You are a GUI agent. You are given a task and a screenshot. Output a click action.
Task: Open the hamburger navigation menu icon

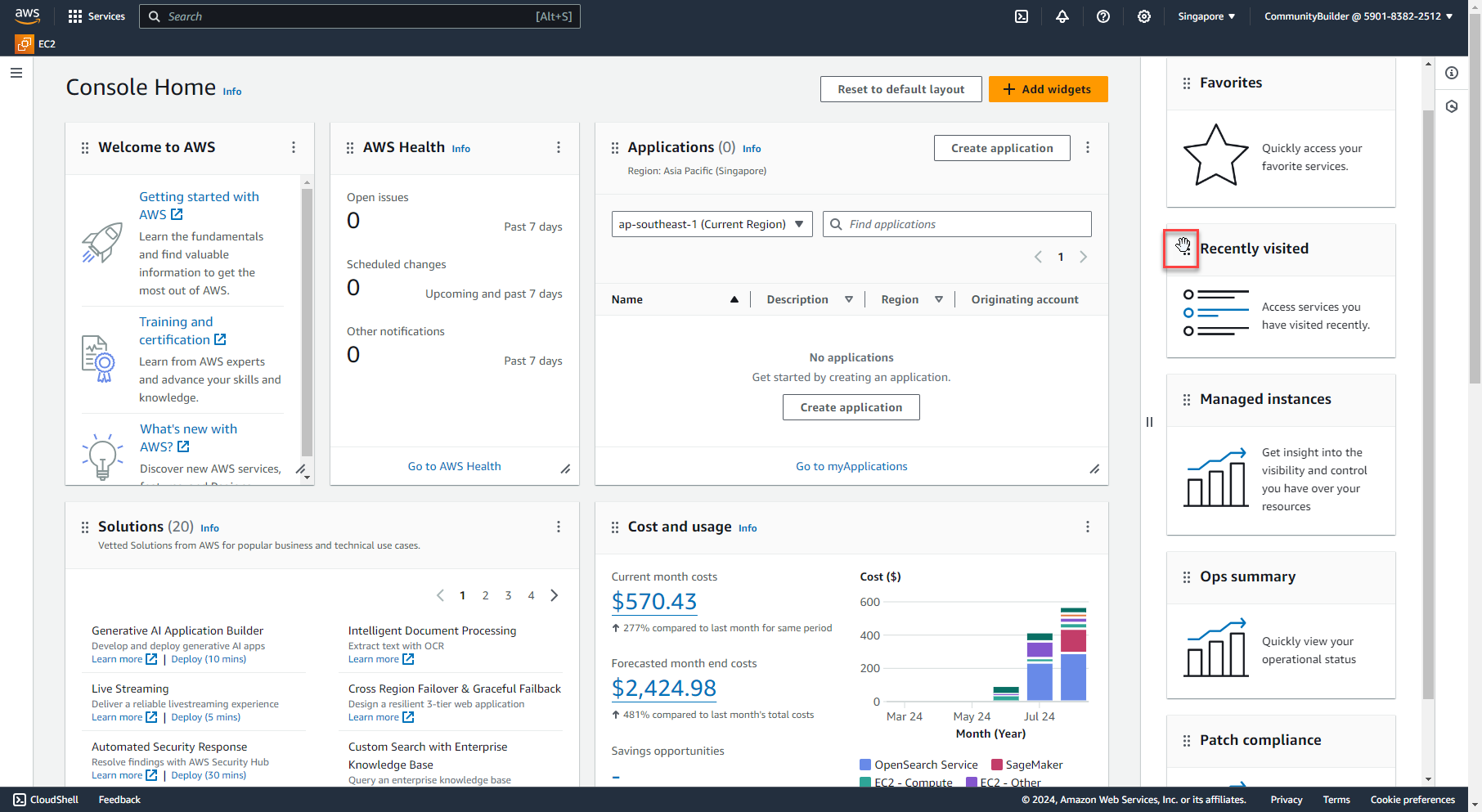tap(16, 72)
